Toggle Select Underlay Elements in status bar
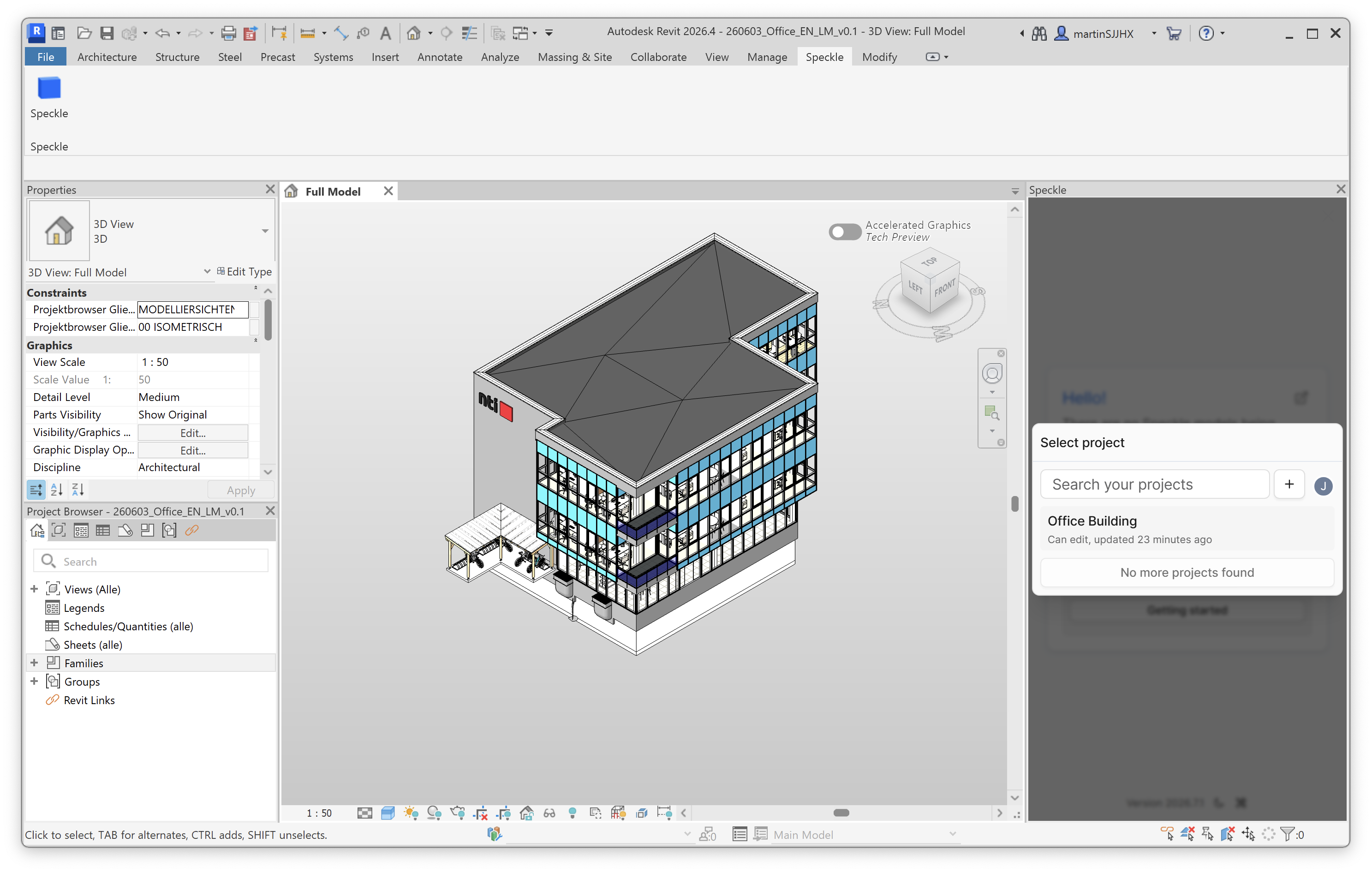The image size is (1372, 873). (x=1187, y=834)
